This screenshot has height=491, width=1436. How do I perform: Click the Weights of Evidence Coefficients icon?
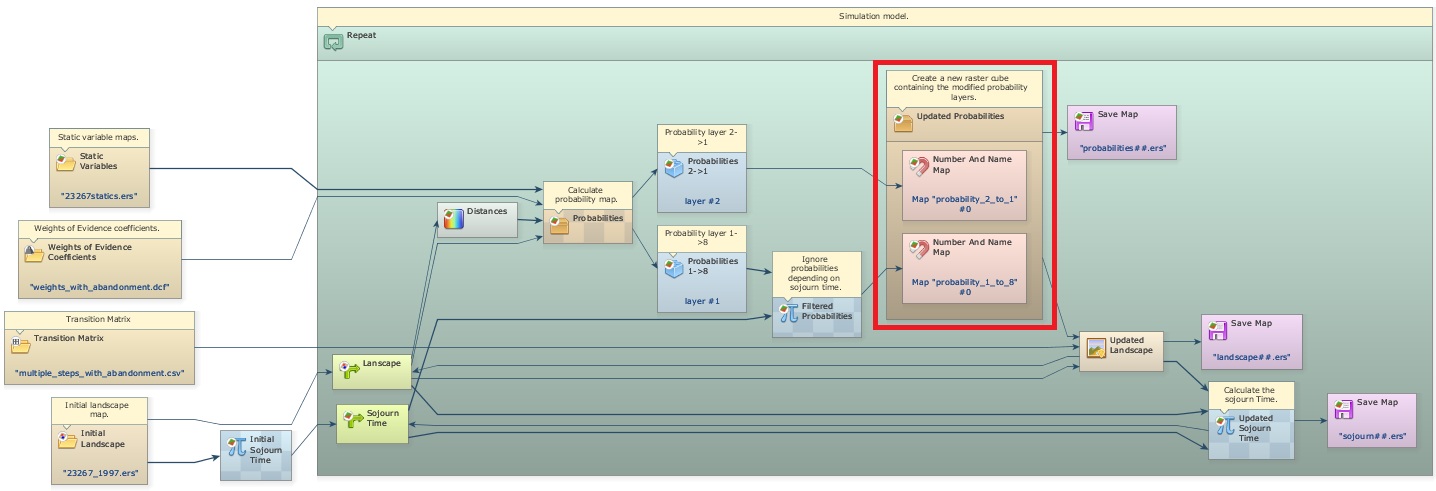coord(34,254)
